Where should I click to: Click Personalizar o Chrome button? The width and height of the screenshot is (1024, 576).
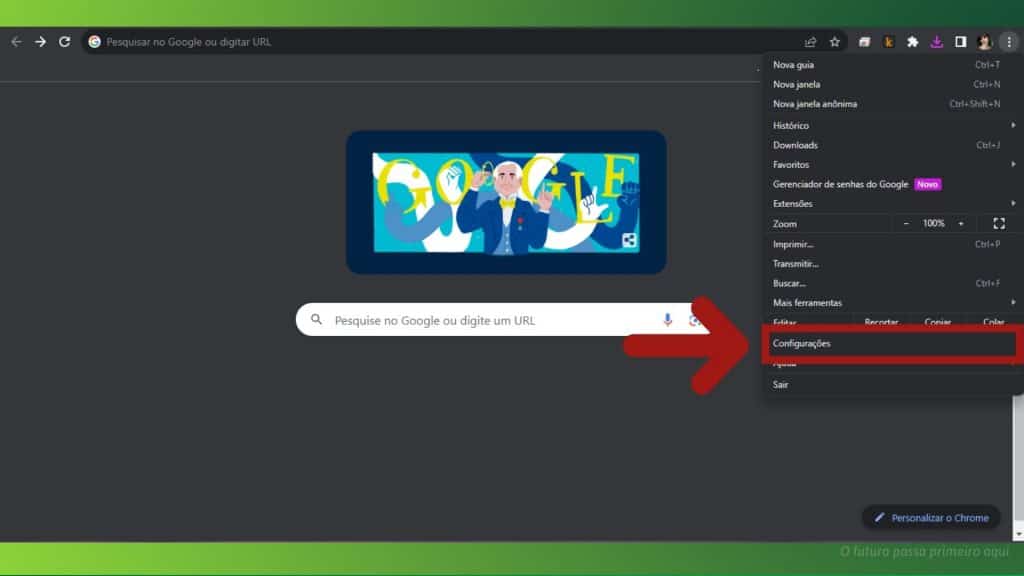click(931, 518)
